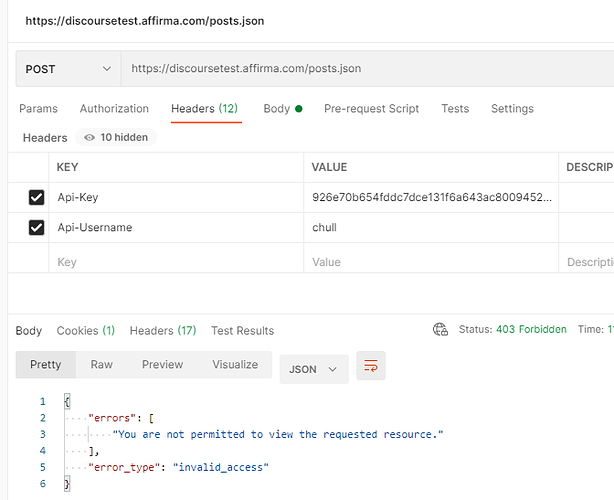Open the request Body tab
Screen dimensions: 614x500
click(283, 108)
